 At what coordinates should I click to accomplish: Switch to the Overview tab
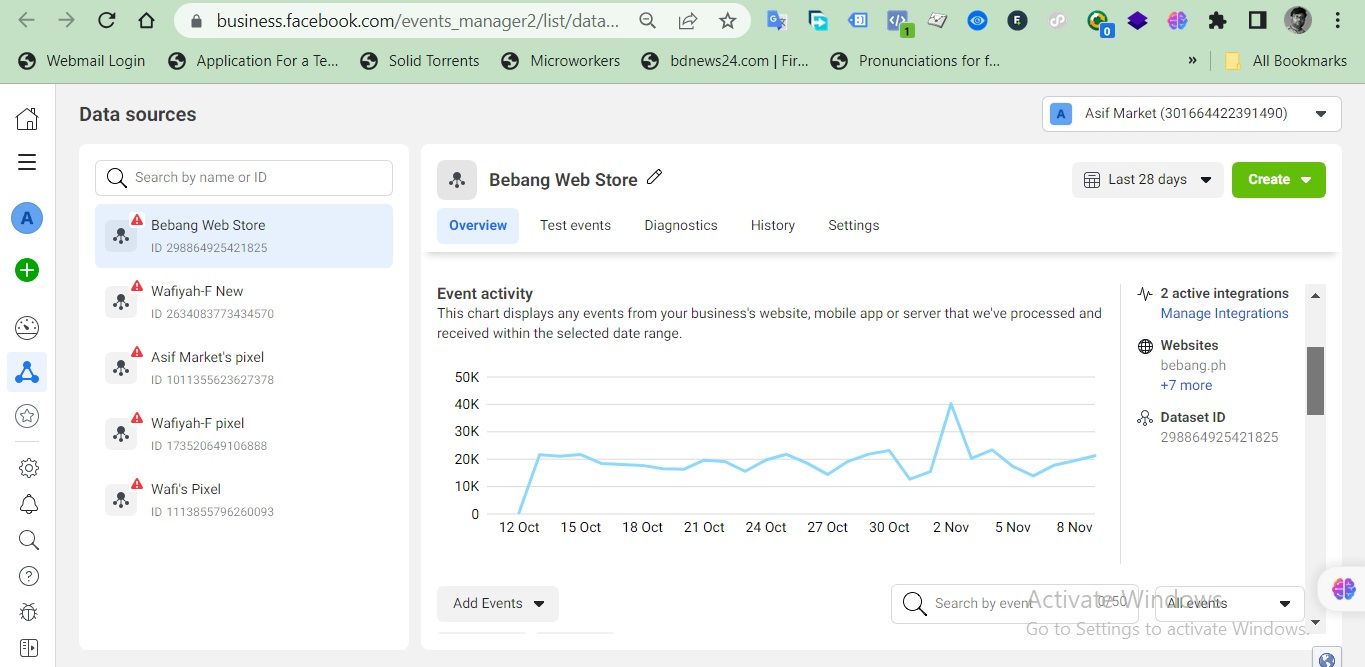478,225
